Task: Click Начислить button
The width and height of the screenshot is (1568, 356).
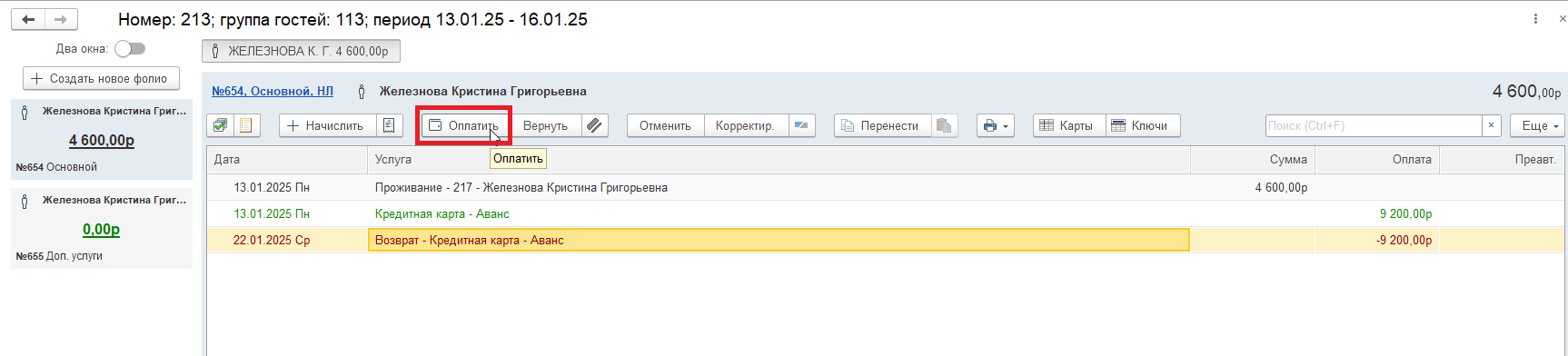Action: [x=326, y=125]
